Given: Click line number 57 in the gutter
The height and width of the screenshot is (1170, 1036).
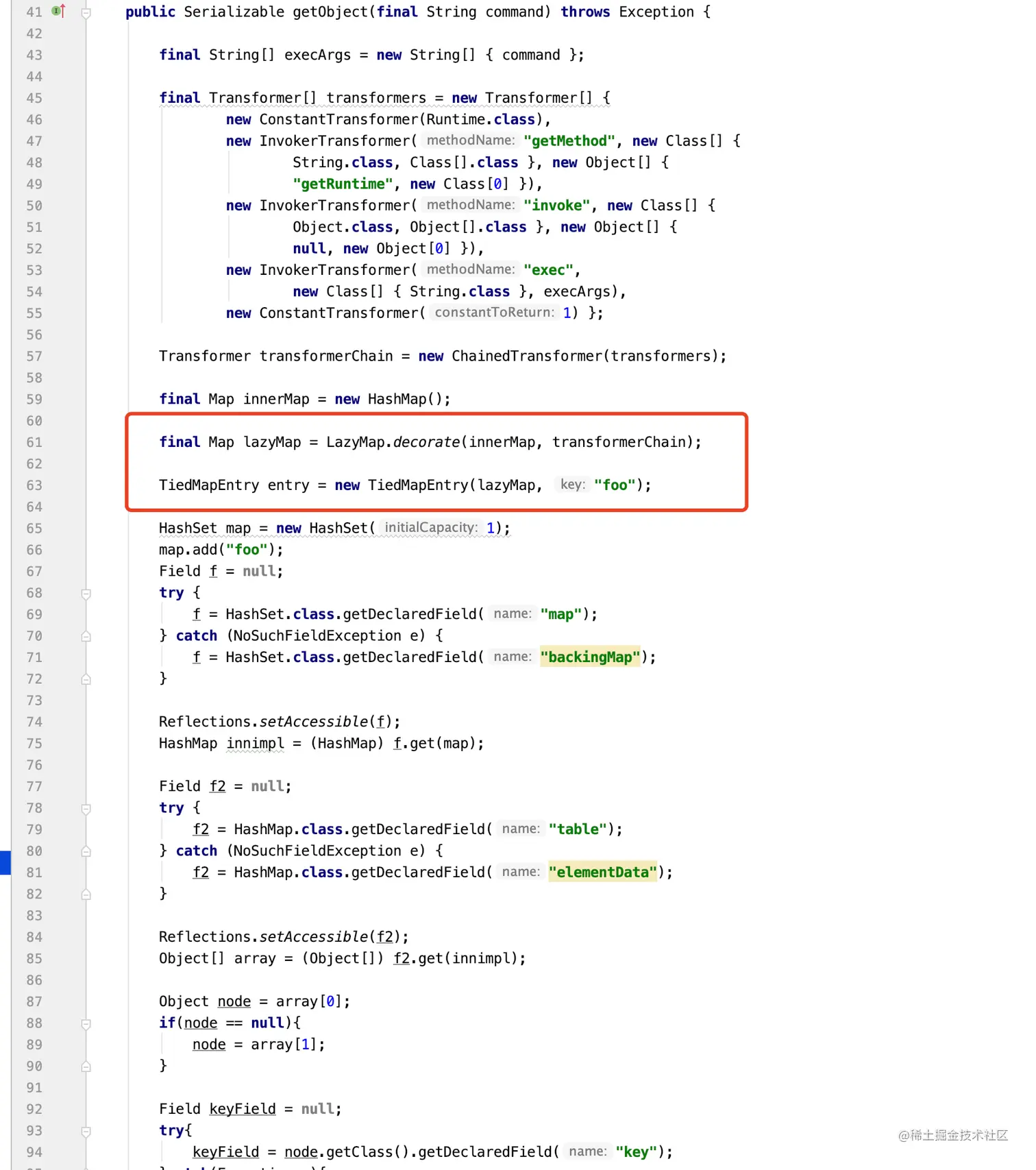Looking at the screenshot, I should pyautogui.click(x=34, y=356).
